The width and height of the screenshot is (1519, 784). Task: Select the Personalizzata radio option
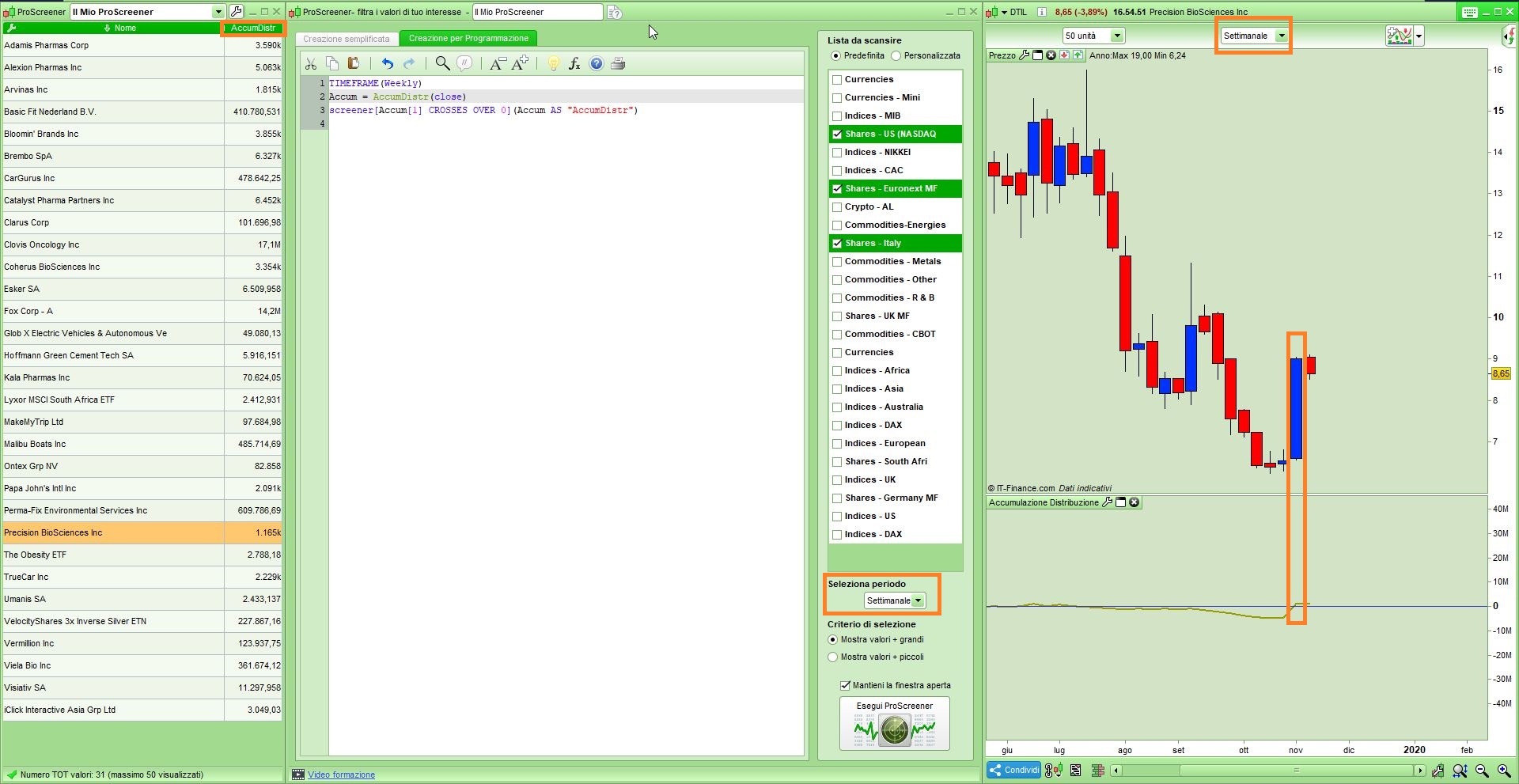(896, 56)
